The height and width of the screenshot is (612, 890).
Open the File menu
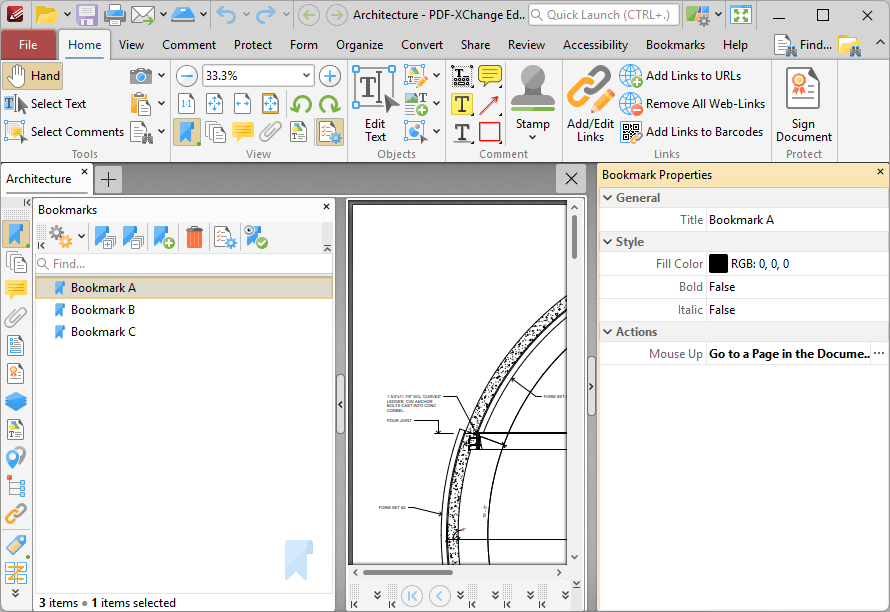tap(29, 44)
